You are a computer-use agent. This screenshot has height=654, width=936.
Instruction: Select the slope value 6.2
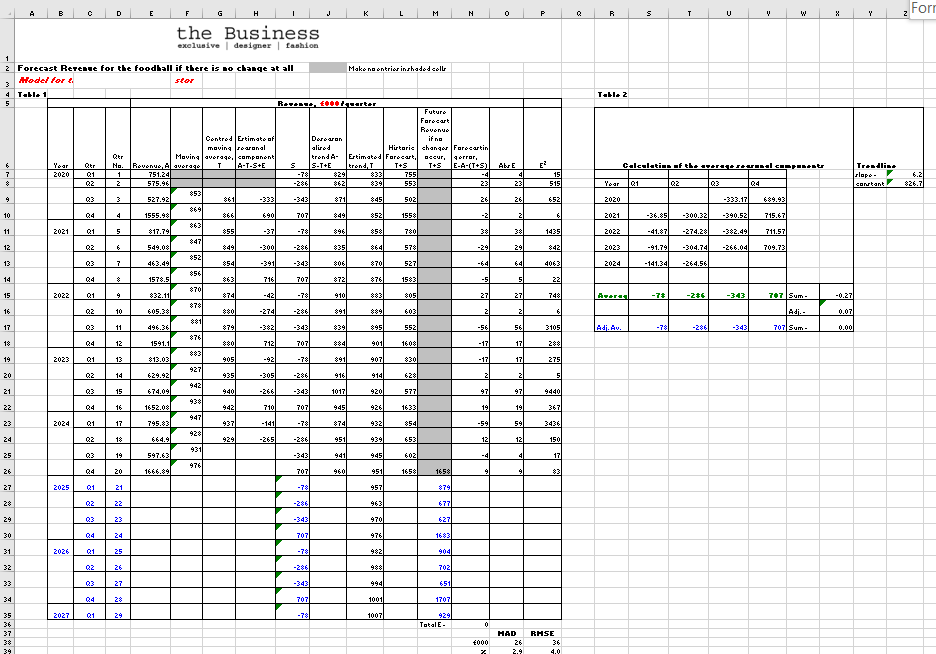click(907, 174)
